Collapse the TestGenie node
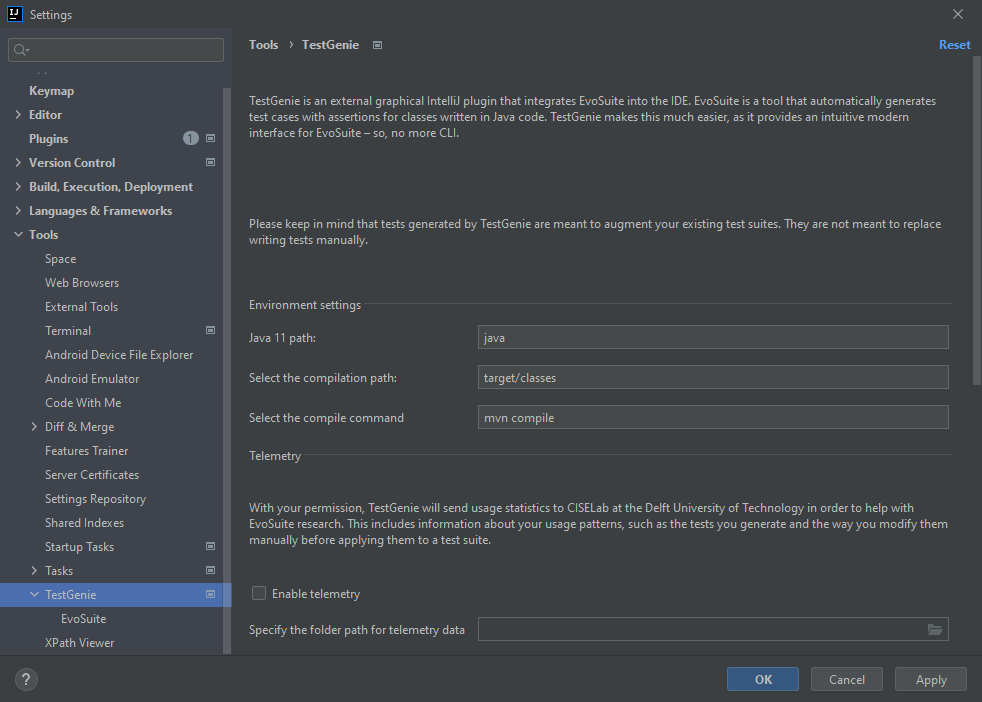 pyautogui.click(x=34, y=594)
